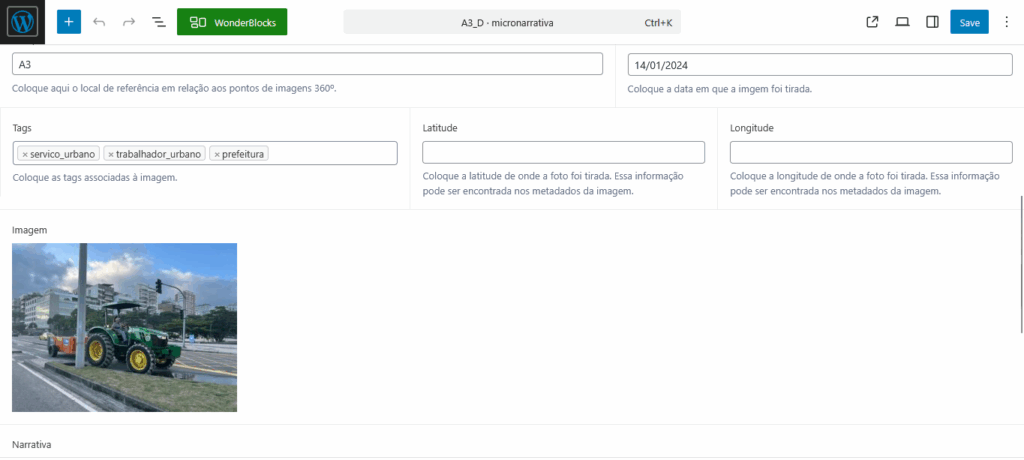
Task: Remove the prefeitura tag
Action: coord(217,154)
